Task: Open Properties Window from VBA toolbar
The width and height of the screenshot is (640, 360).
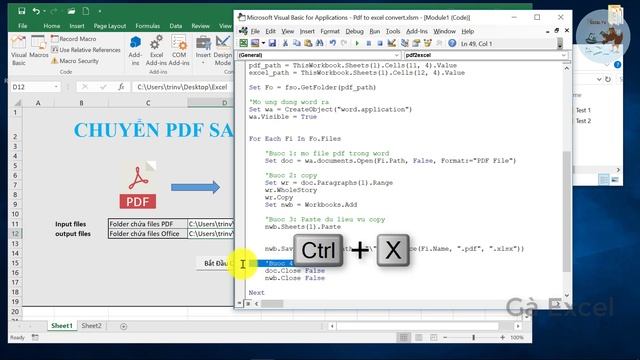Action: pyautogui.click(x=416, y=43)
